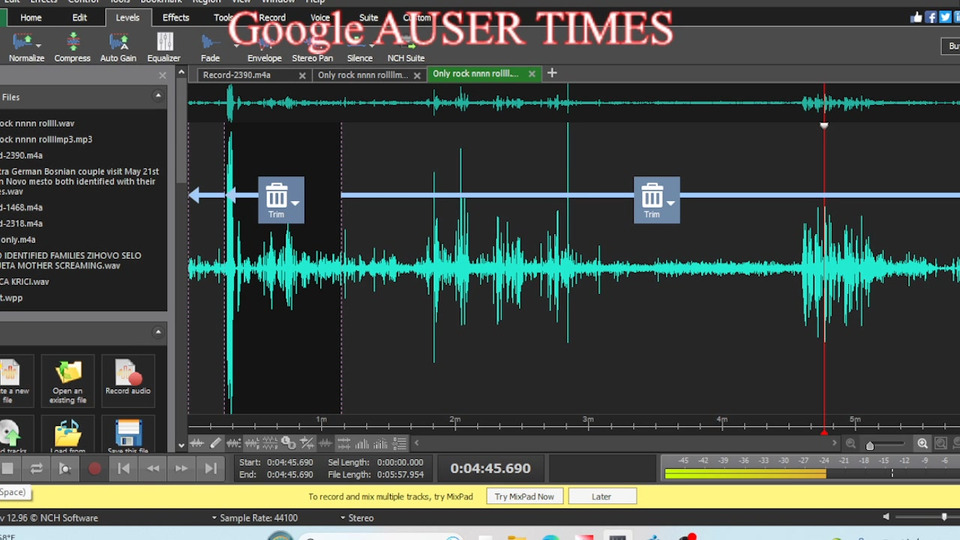Open the Twitter share icon
The image size is (960, 540).
(945, 17)
